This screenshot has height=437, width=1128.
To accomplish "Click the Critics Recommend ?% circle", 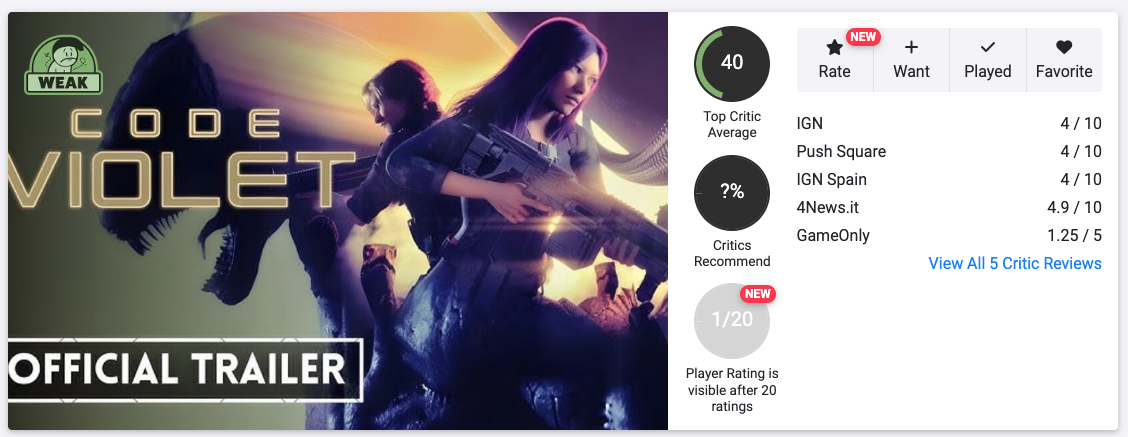I will click(732, 193).
